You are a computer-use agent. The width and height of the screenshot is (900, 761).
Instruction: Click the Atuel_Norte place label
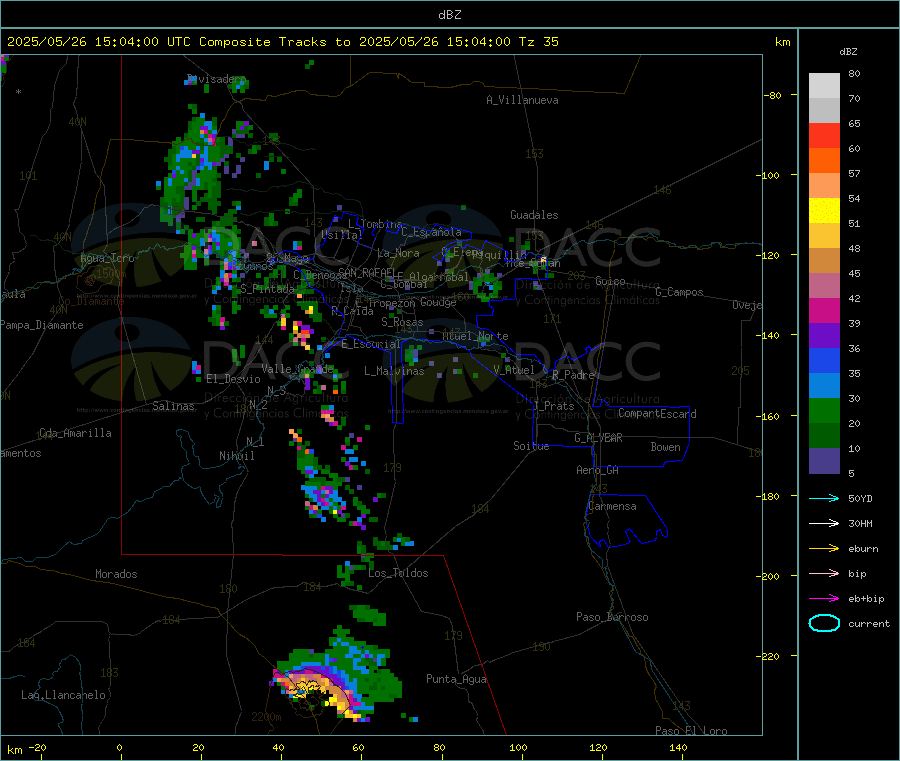click(x=475, y=336)
